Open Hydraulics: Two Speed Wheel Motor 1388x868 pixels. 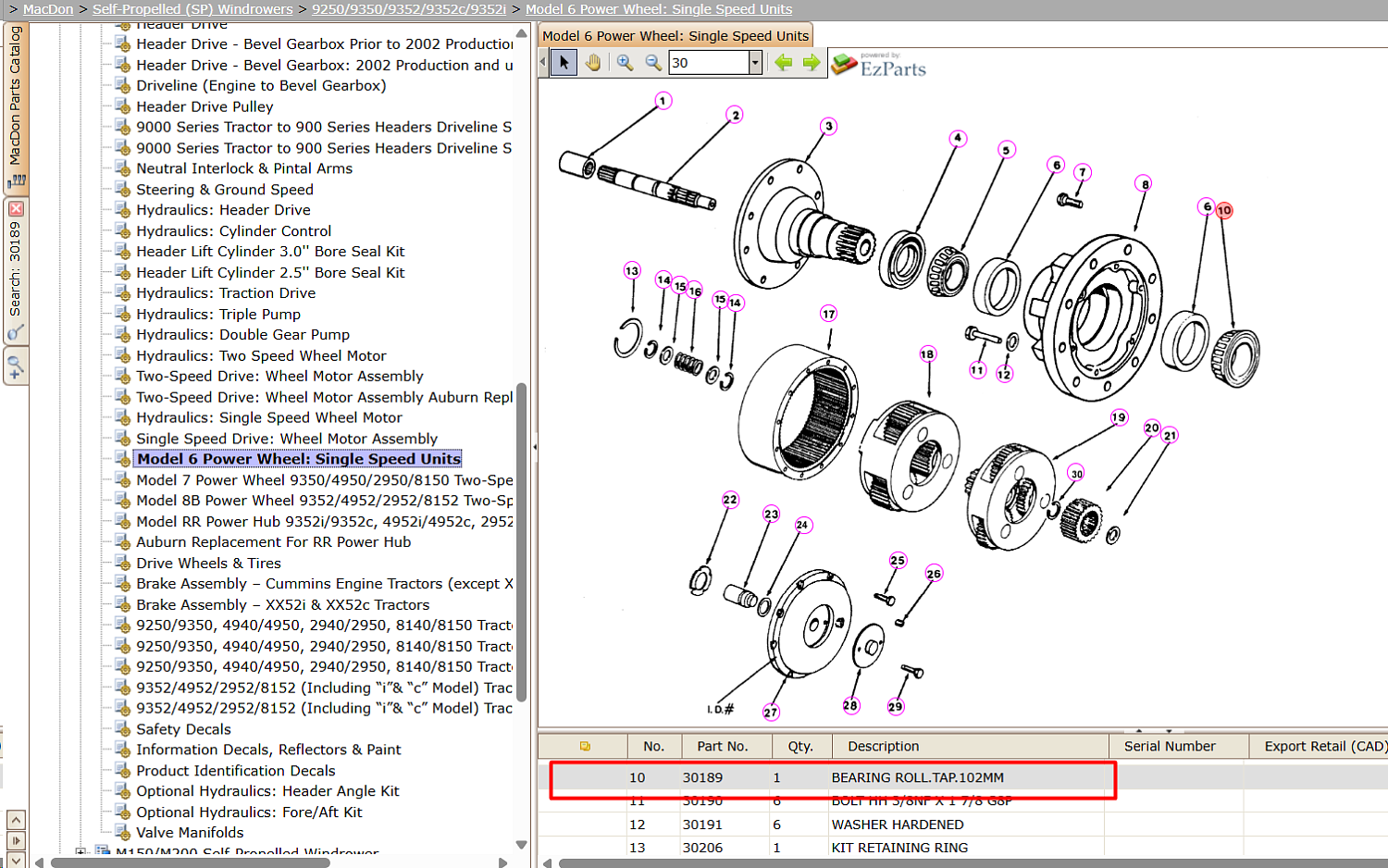coord(261,356)
